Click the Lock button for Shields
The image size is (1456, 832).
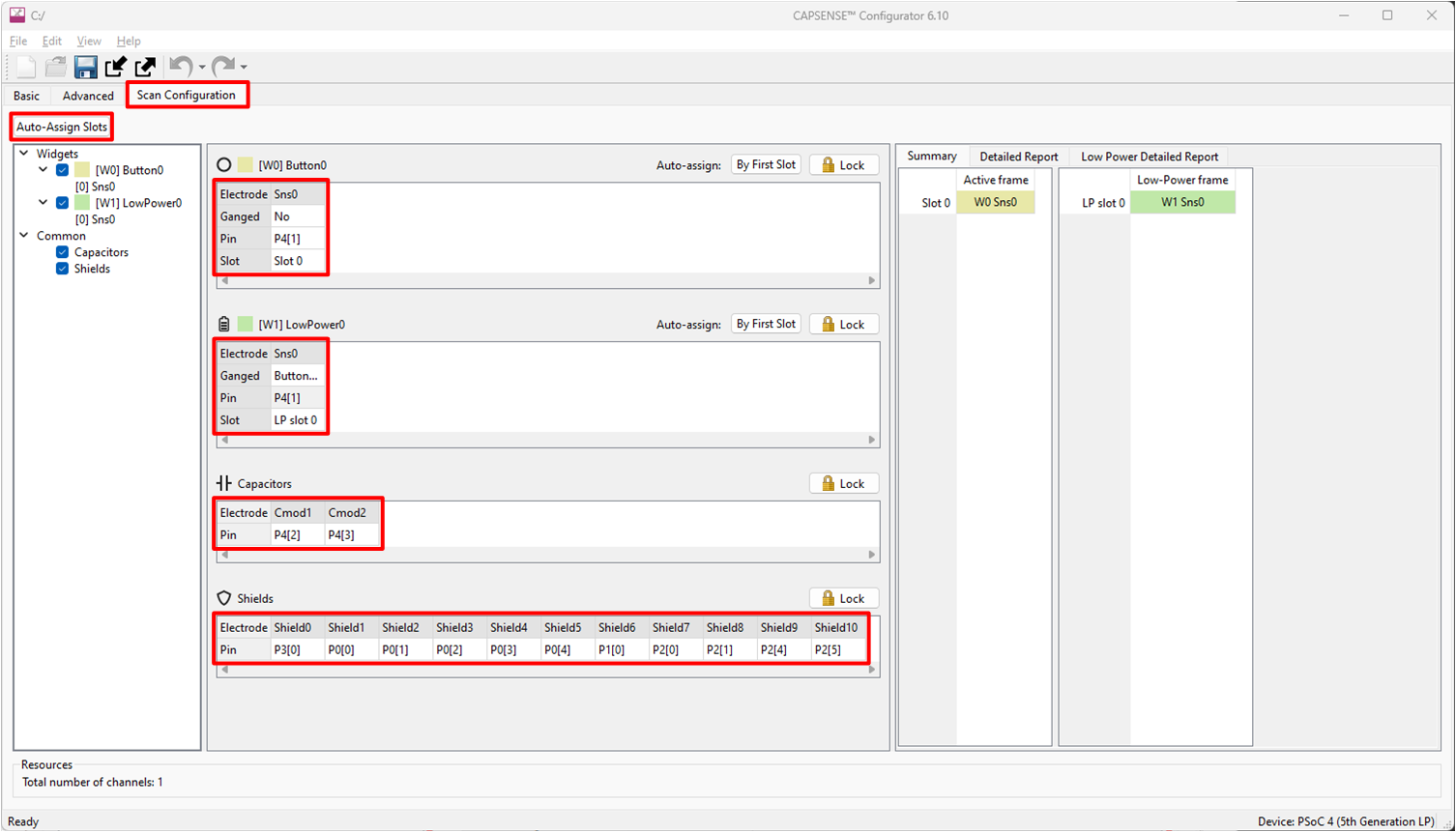pyautogui.click(x=844, y=598)
